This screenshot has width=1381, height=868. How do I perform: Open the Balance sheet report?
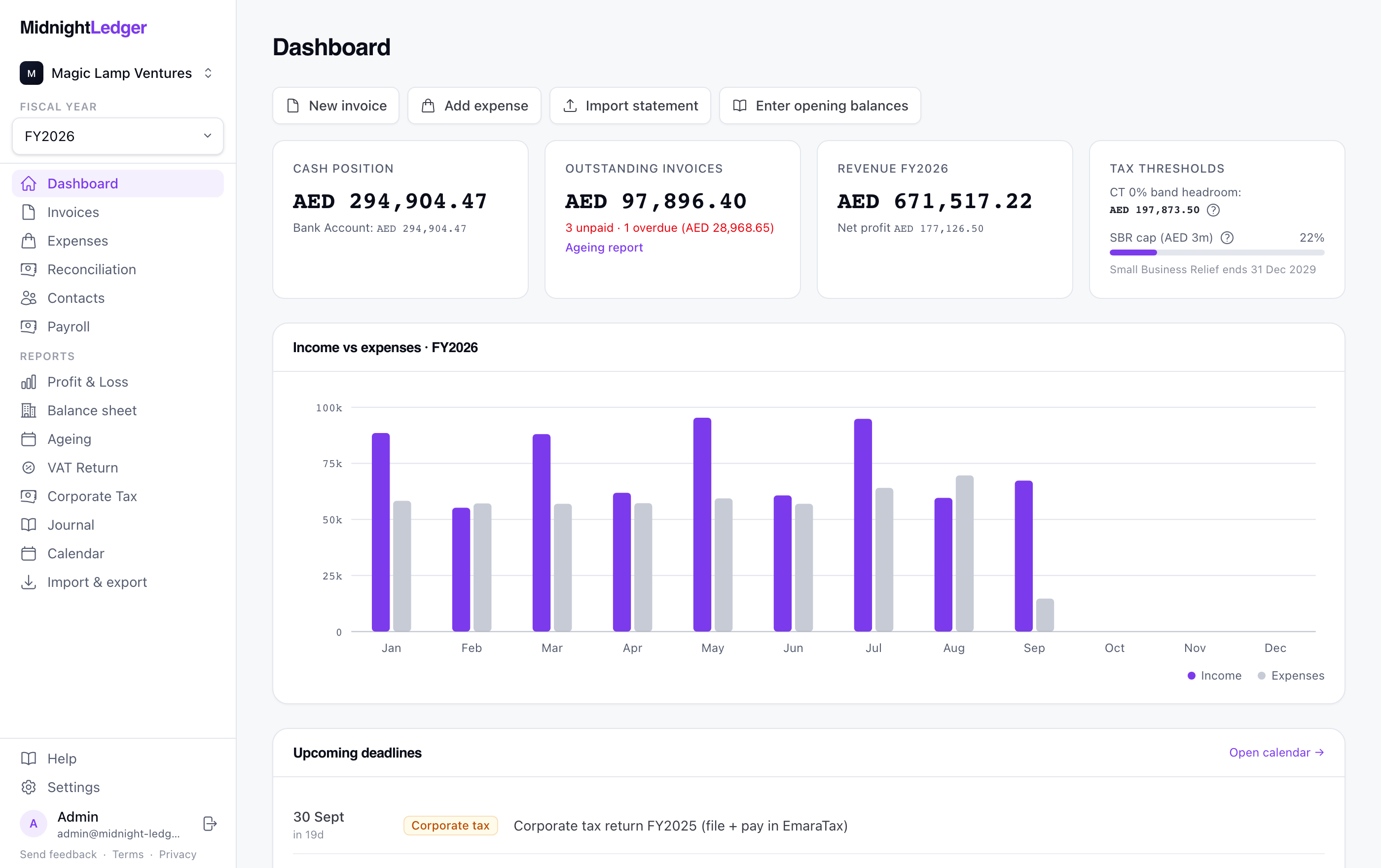click(x=117, y=410)
